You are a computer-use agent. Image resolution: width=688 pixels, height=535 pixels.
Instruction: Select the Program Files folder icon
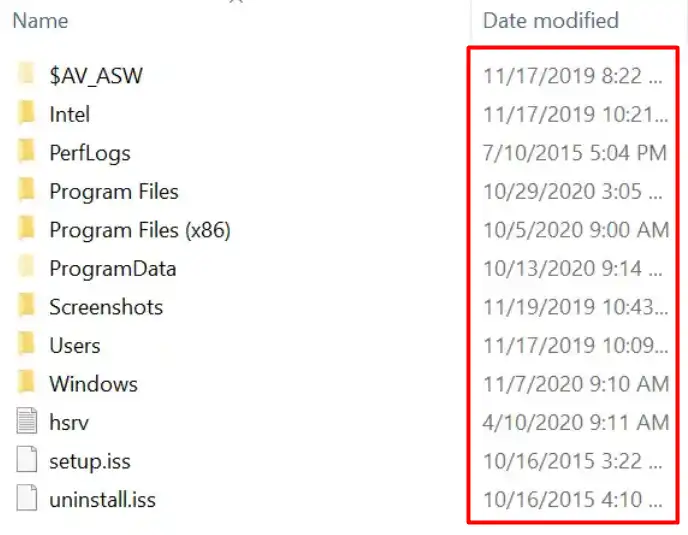click(27, 191)
